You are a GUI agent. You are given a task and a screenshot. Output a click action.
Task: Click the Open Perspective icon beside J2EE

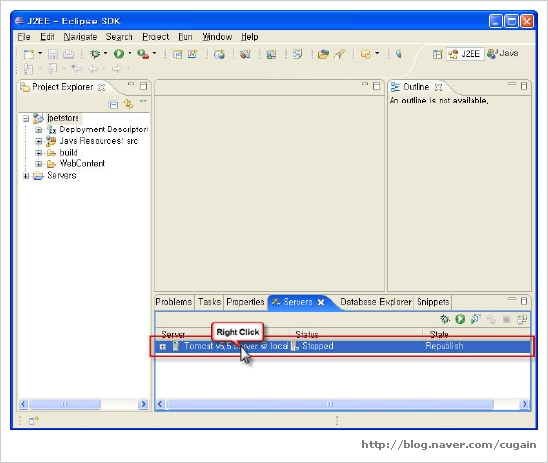[x=437, y=54]
